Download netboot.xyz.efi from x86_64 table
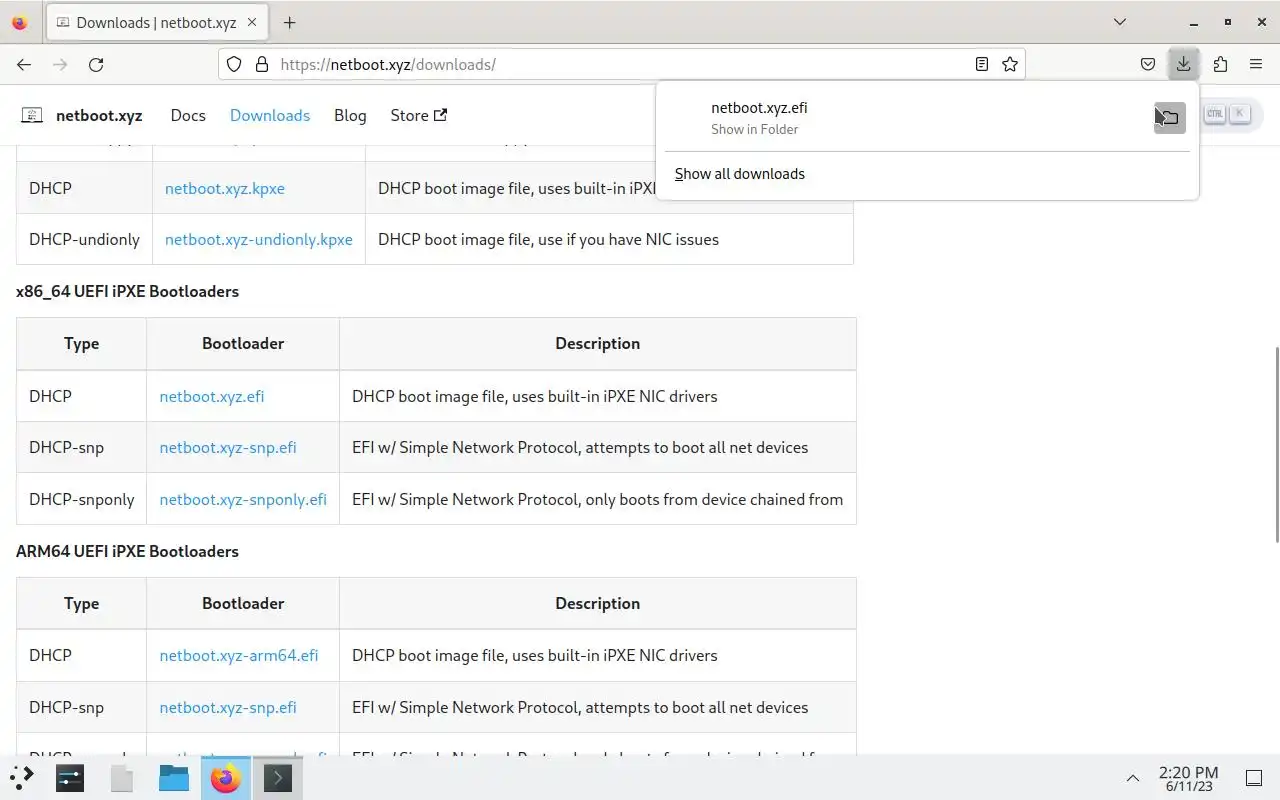 pos(212,396)
